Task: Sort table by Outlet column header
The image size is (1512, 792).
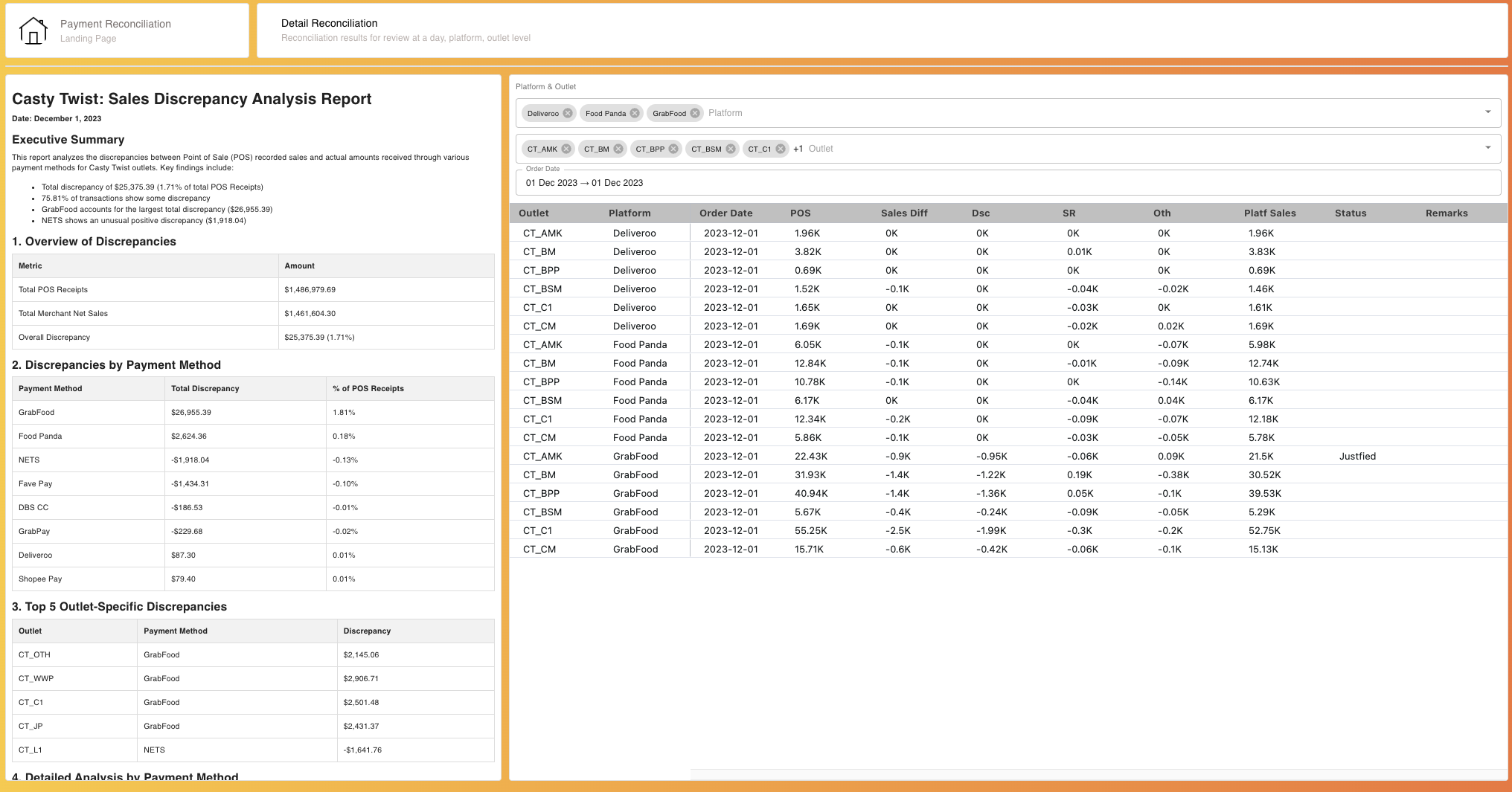Action: 534,213
